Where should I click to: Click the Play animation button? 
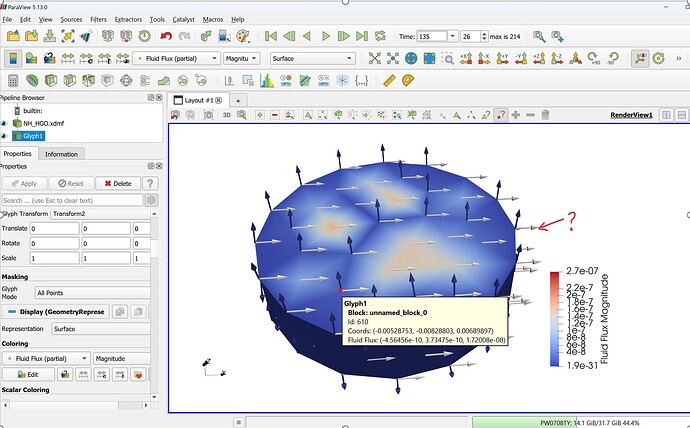[326, 36]
